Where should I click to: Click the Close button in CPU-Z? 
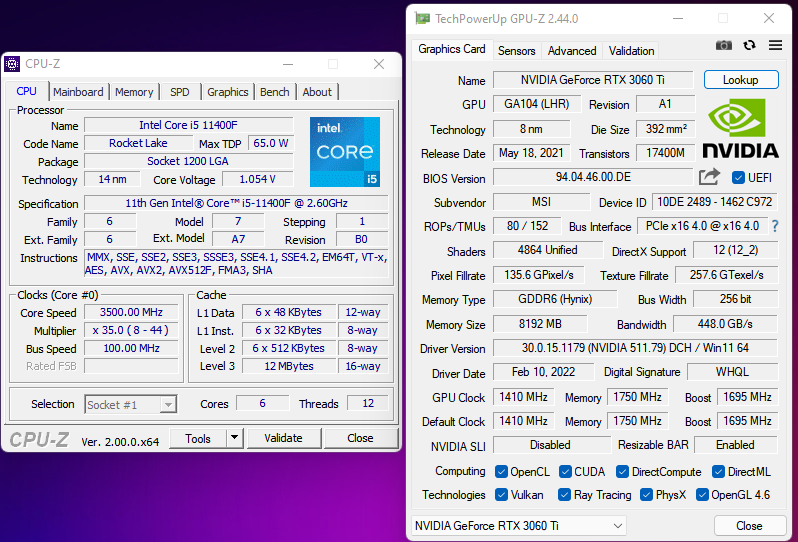tap(360, 438)
